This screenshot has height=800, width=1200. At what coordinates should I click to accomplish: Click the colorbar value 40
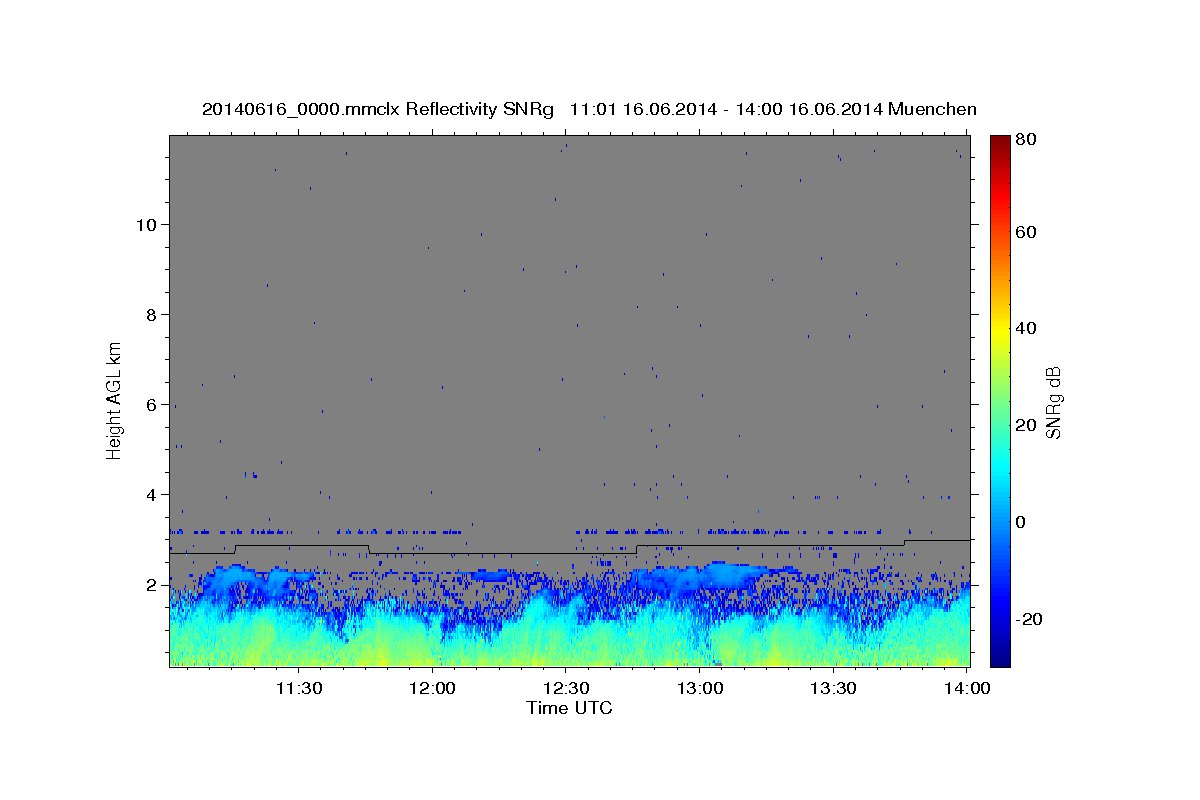pos(1028,328)
